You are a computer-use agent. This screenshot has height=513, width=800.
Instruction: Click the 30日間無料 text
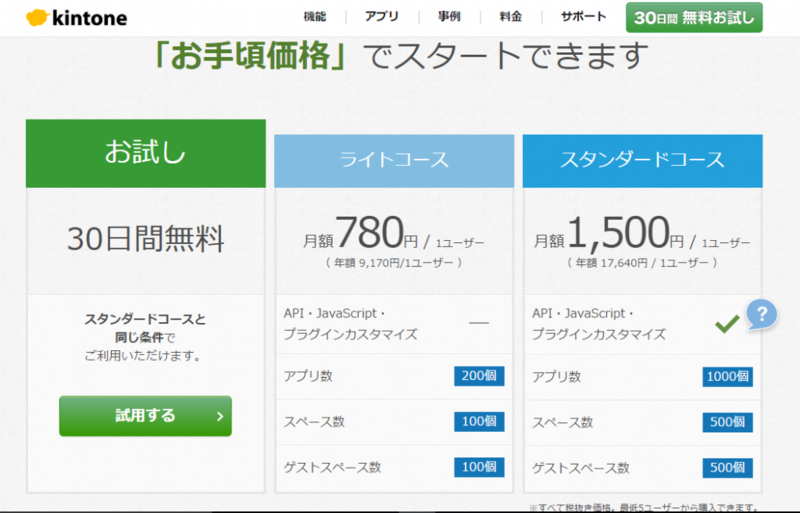point(146,239)
